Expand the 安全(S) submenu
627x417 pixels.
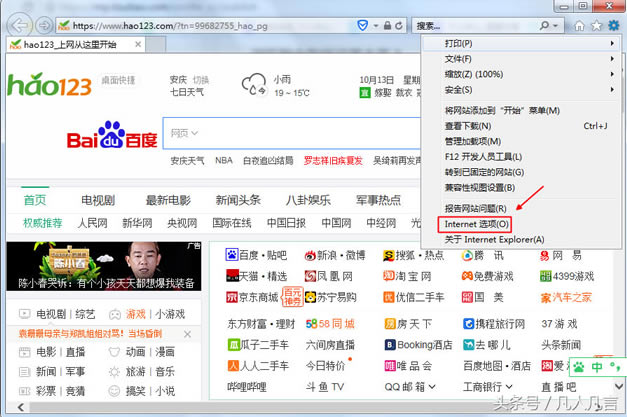tap(521, 90)
